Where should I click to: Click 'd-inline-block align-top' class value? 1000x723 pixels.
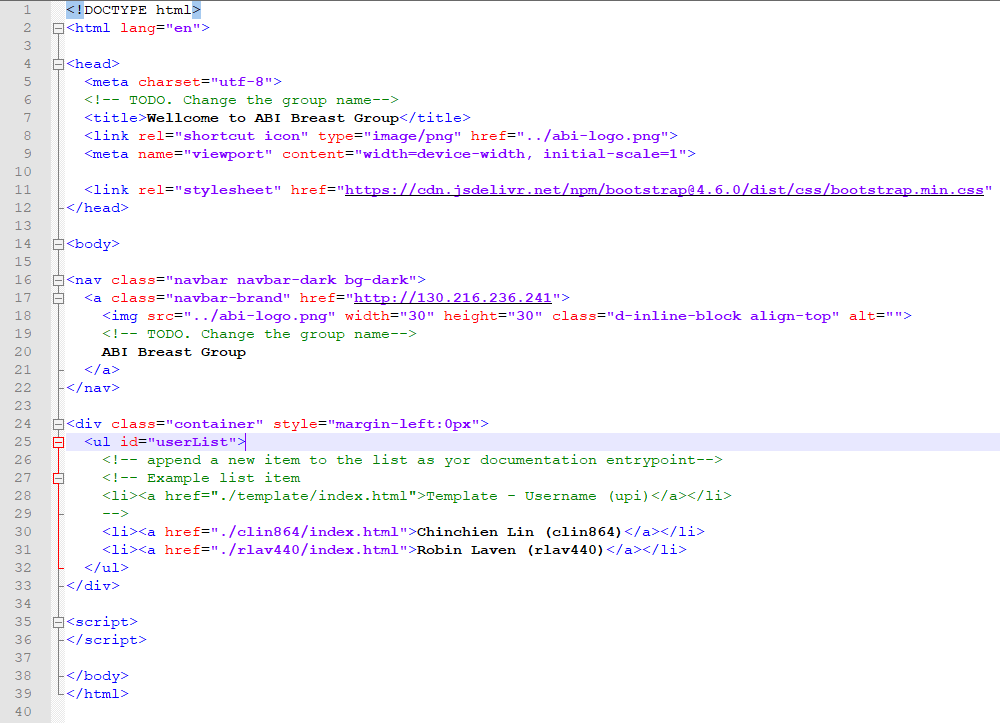[x=723, y=316]
